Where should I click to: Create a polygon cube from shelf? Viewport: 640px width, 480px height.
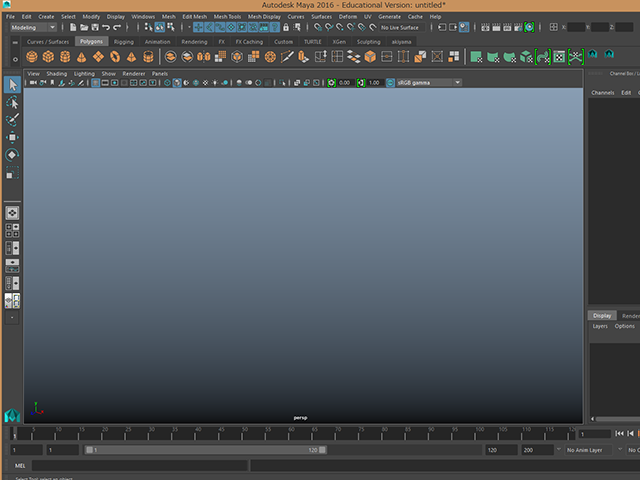pyautogui.click(x=49, y=57)
